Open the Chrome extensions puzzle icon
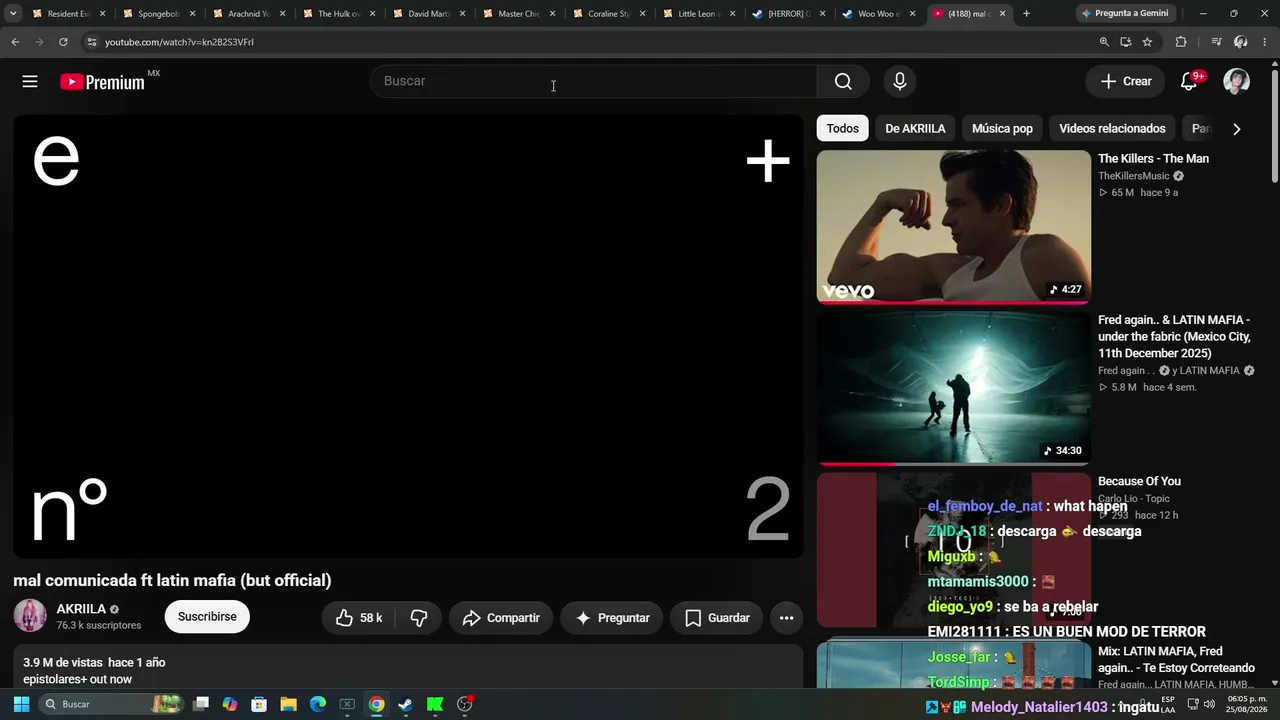The image size is (1280, 720). (1181, 42)
